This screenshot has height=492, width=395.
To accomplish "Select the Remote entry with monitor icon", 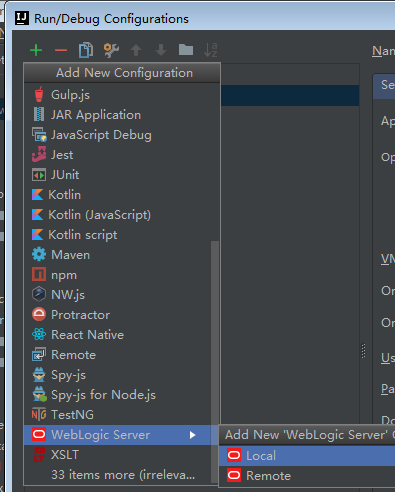I will [x=118, y=355].
